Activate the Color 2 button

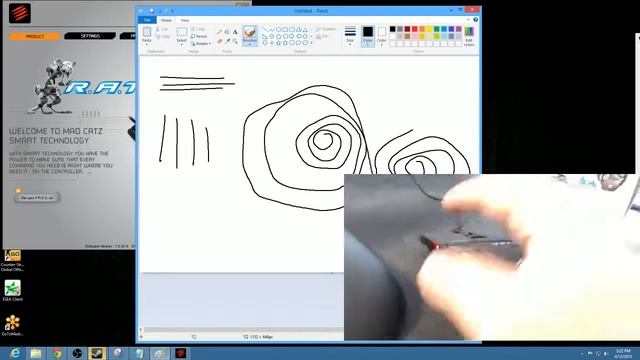(382, 36)
